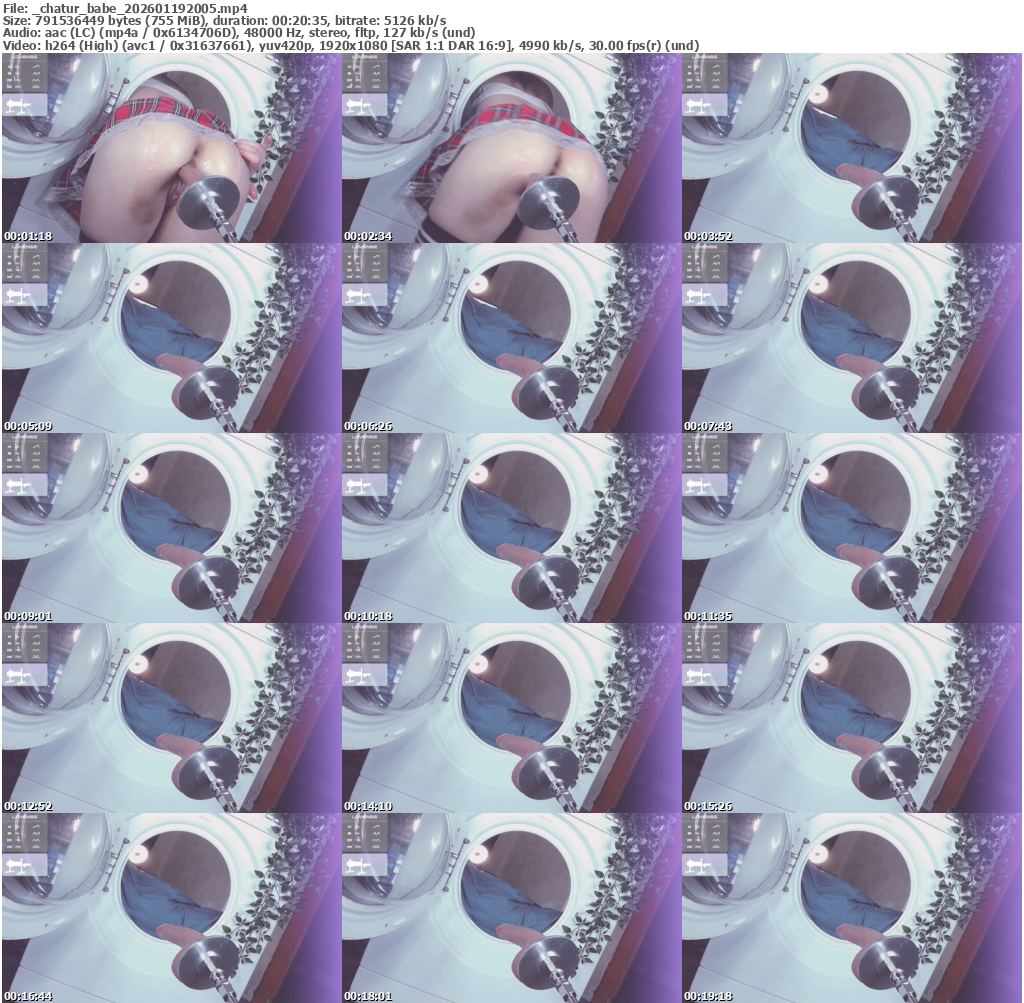The image size is (1024, 1003).
Task: Select the frame at 00:18:01
Action: tap(511, 908)
